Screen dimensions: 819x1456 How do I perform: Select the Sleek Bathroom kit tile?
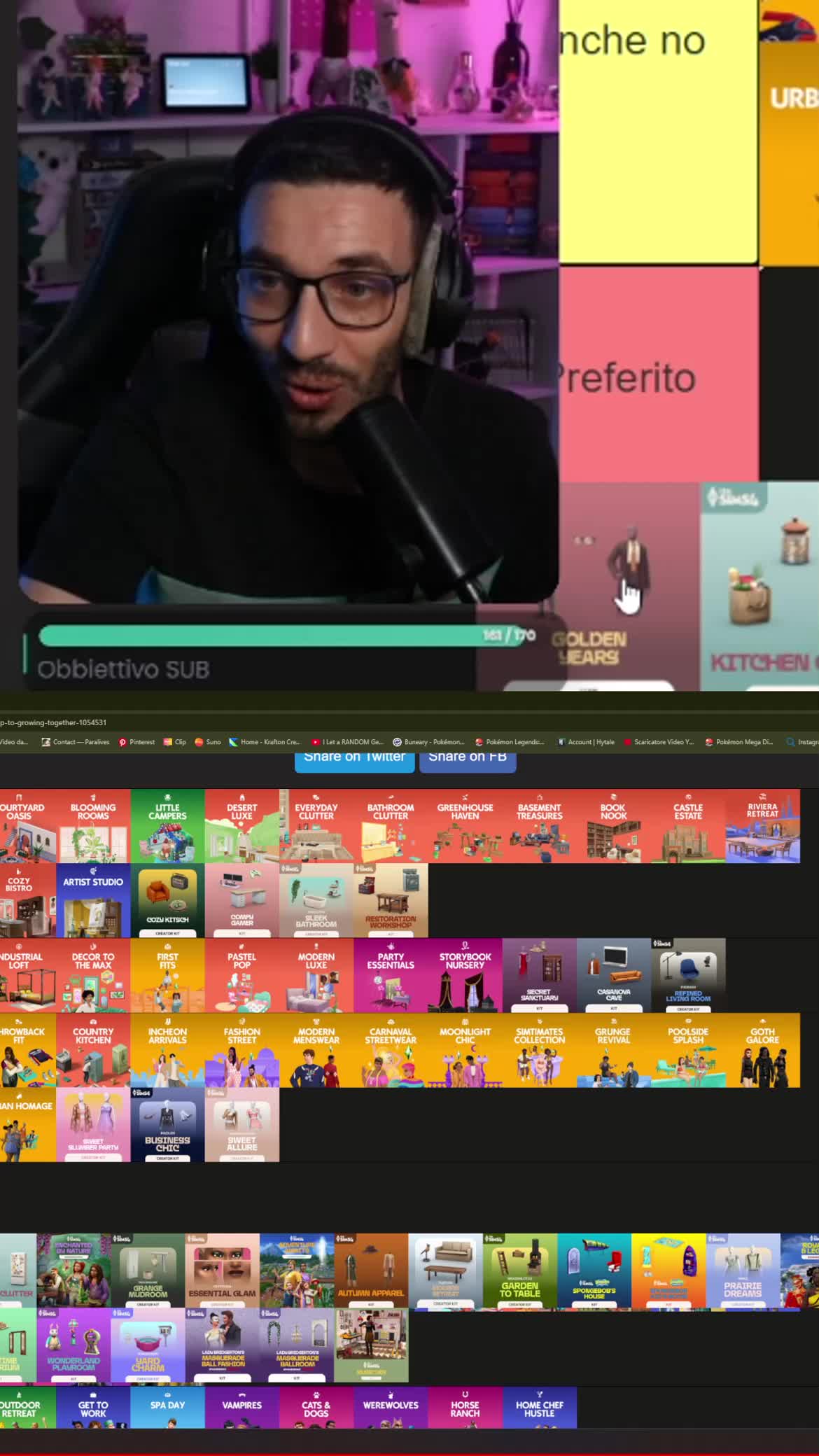[x=316, y=901]
